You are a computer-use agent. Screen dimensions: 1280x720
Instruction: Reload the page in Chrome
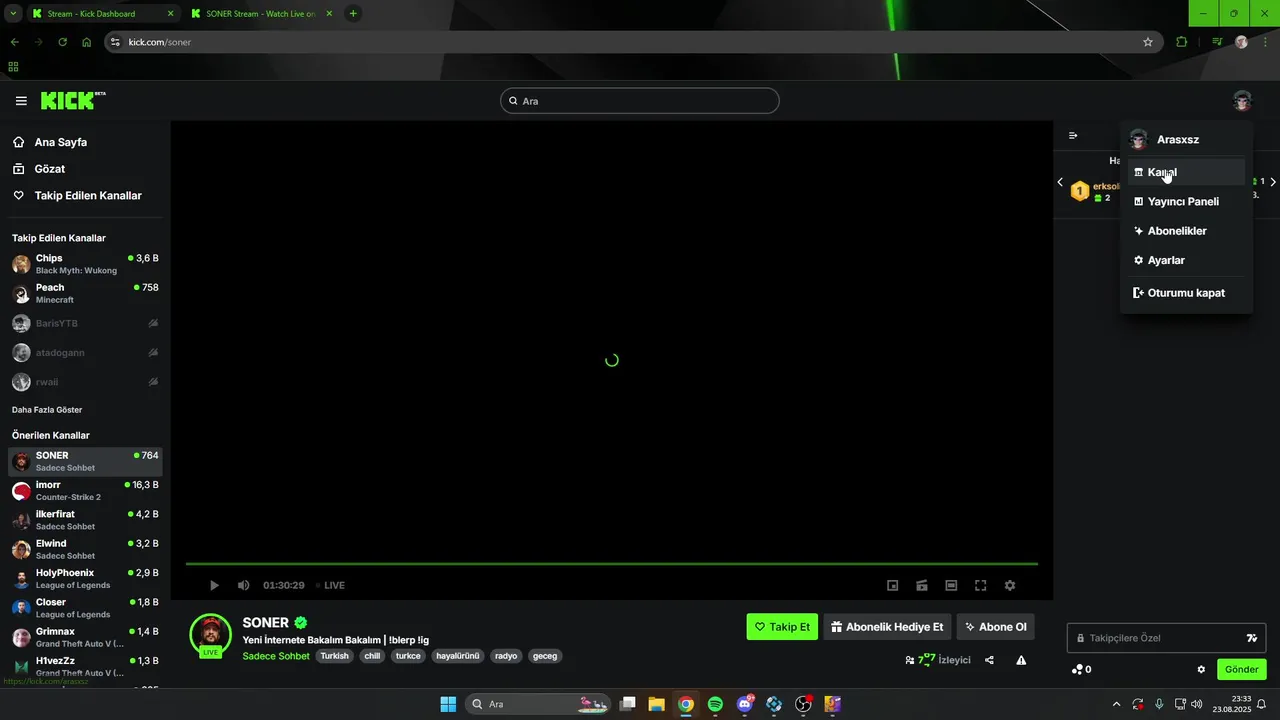62,42
